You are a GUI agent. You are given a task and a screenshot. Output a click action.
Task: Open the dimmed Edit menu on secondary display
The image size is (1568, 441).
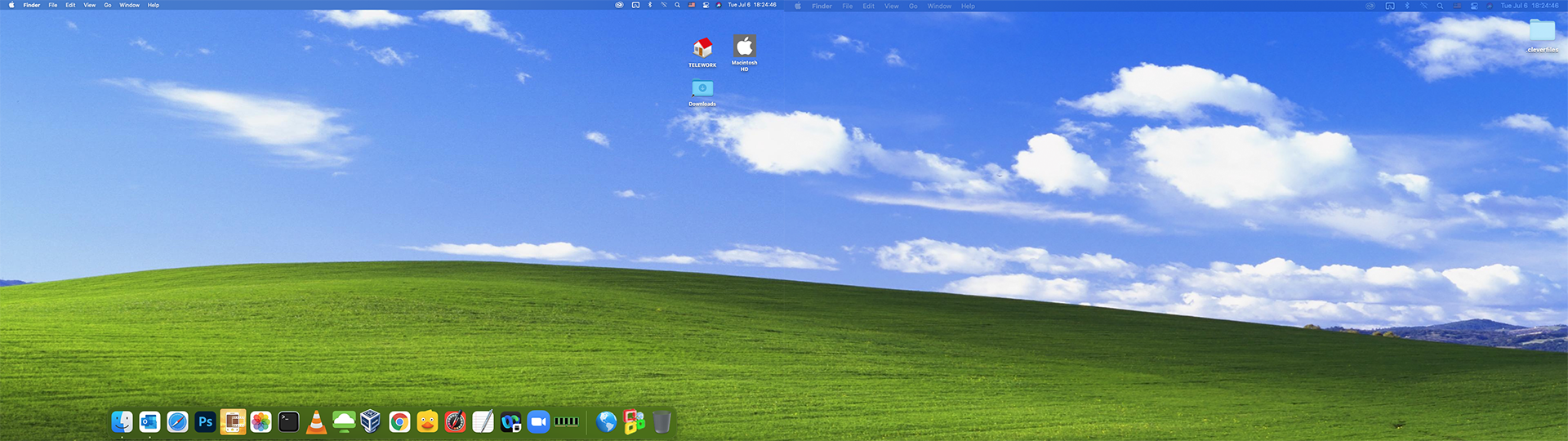(868, 6)
